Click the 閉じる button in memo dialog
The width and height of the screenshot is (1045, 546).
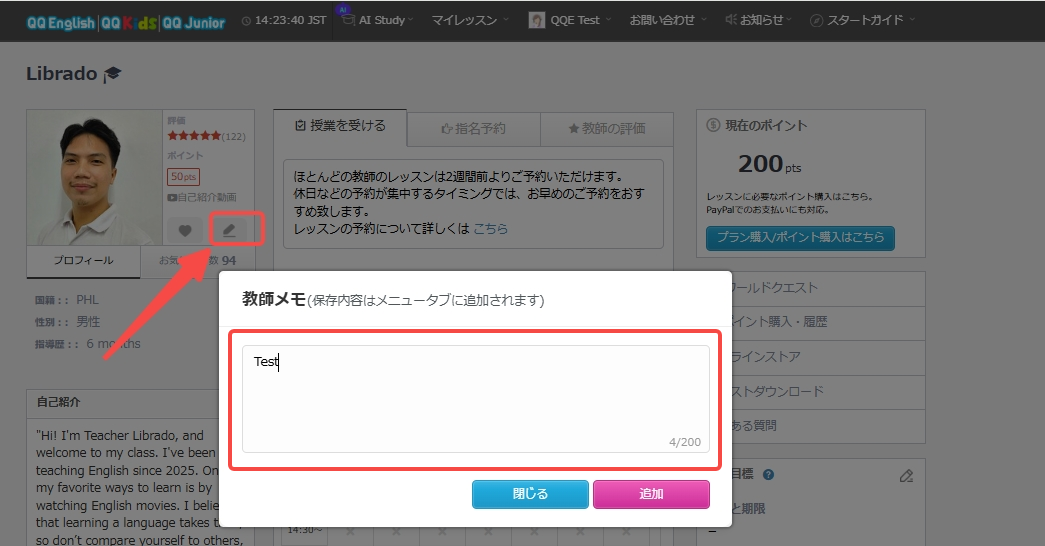pos(530,494)
